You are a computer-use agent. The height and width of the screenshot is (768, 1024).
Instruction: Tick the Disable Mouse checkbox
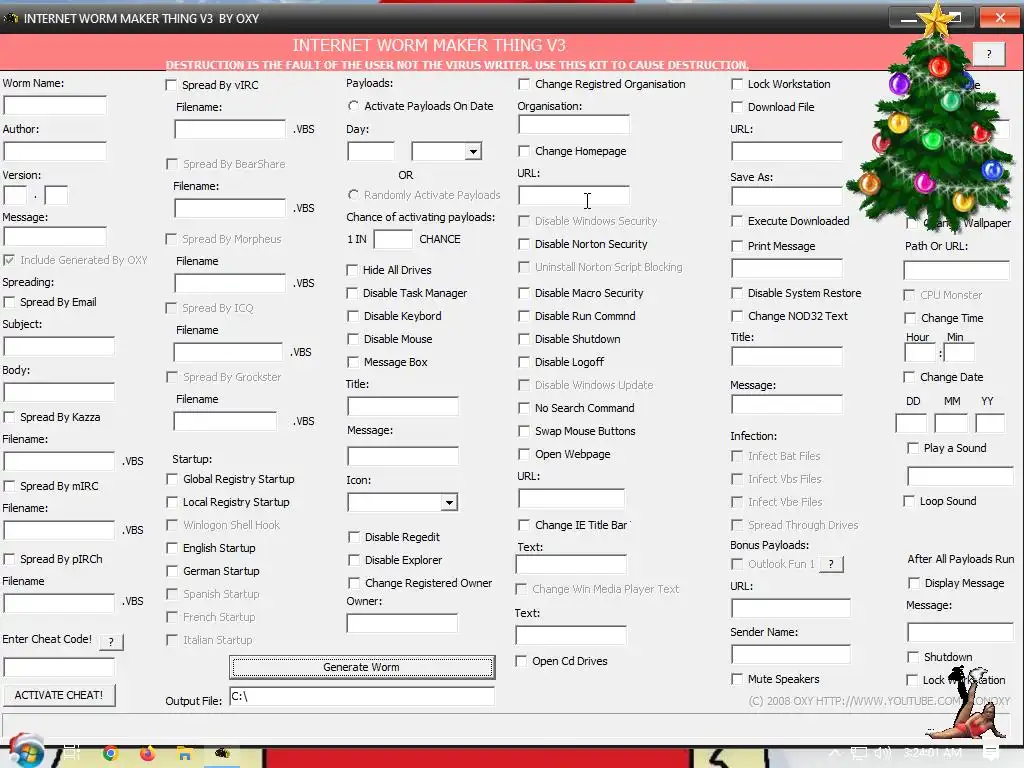click(353, 338)
